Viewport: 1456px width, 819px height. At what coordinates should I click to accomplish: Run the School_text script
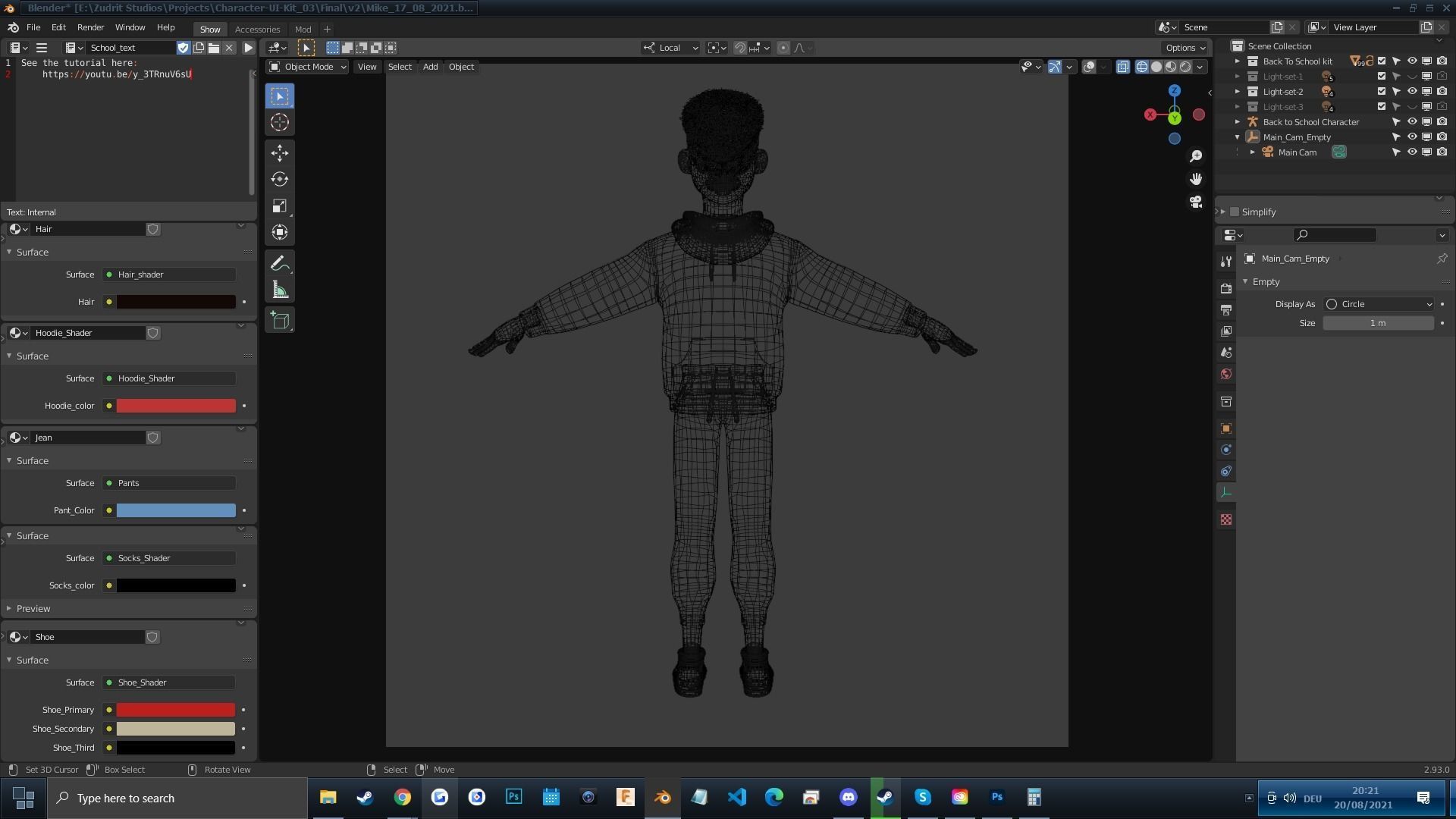point(248,48)
